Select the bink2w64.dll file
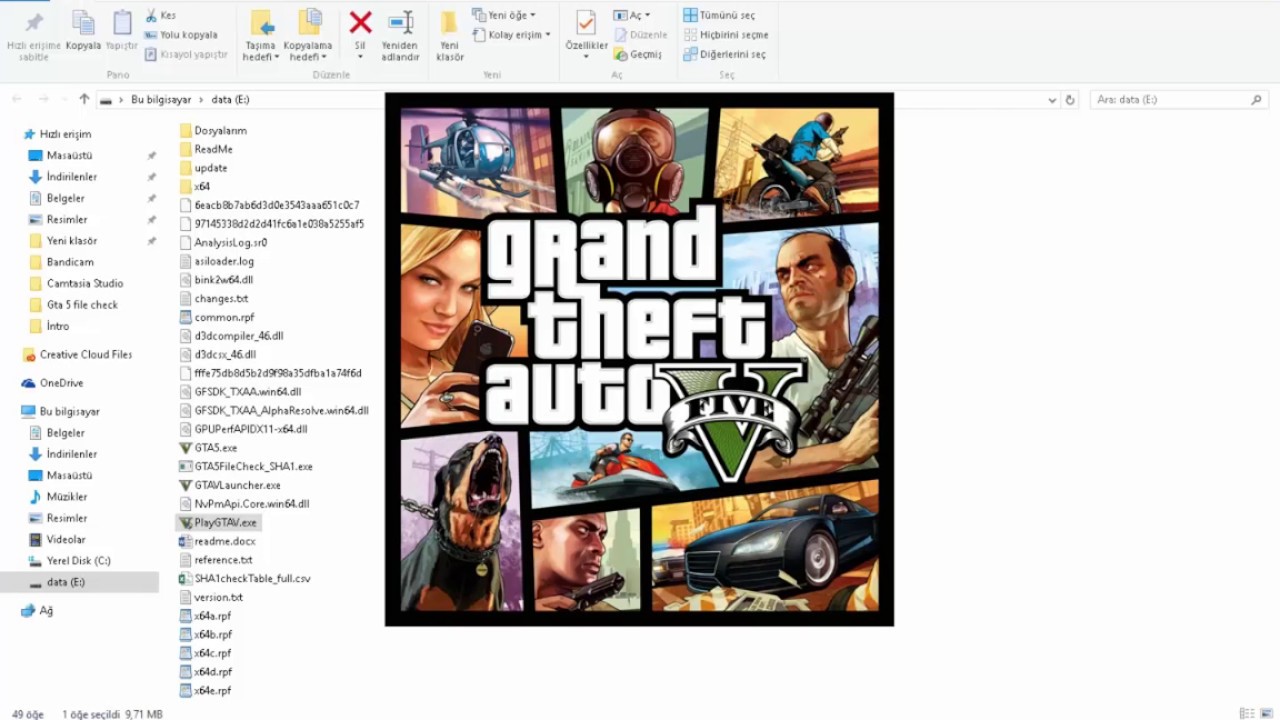Screen dimensions: 1280x720 [224, 280]
